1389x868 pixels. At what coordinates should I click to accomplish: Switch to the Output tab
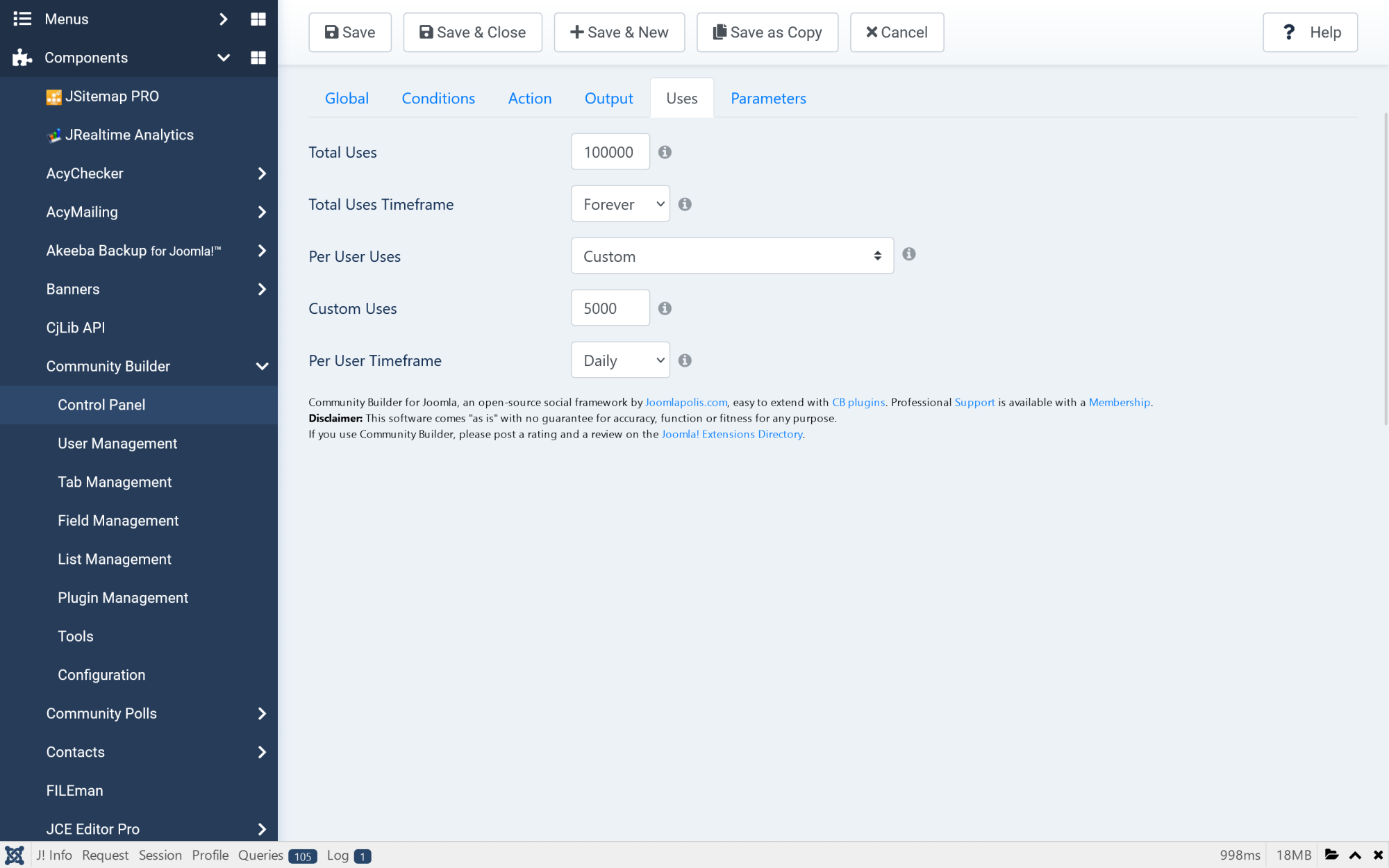(x=608, y=99)
